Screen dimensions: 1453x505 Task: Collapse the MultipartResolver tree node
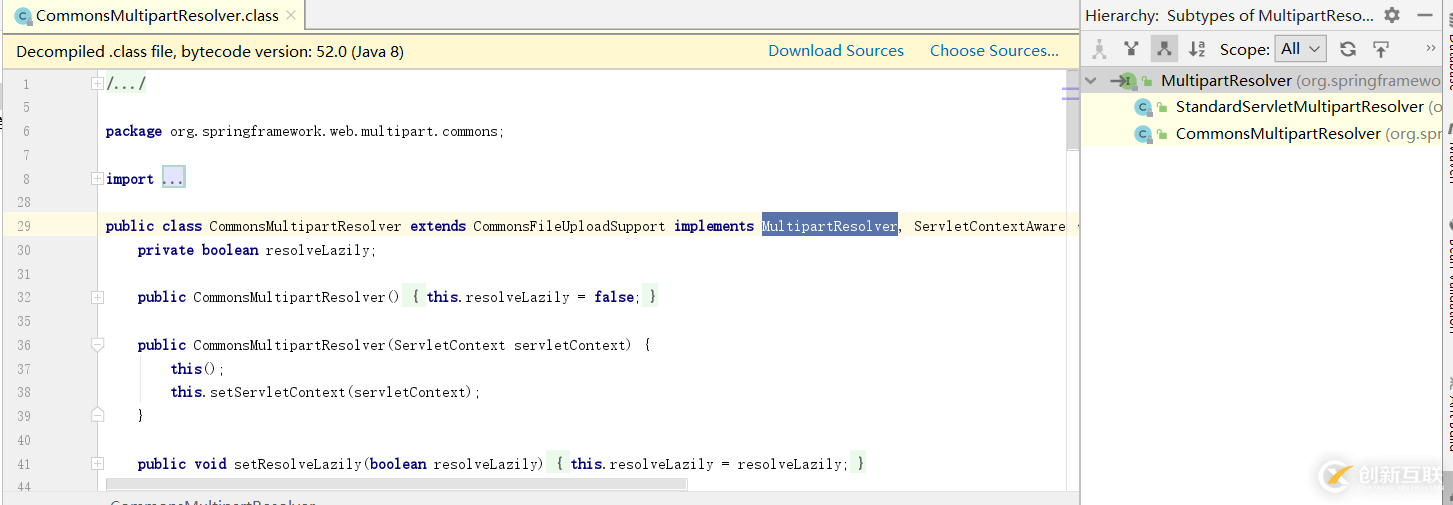click(x=1091, y=81)
